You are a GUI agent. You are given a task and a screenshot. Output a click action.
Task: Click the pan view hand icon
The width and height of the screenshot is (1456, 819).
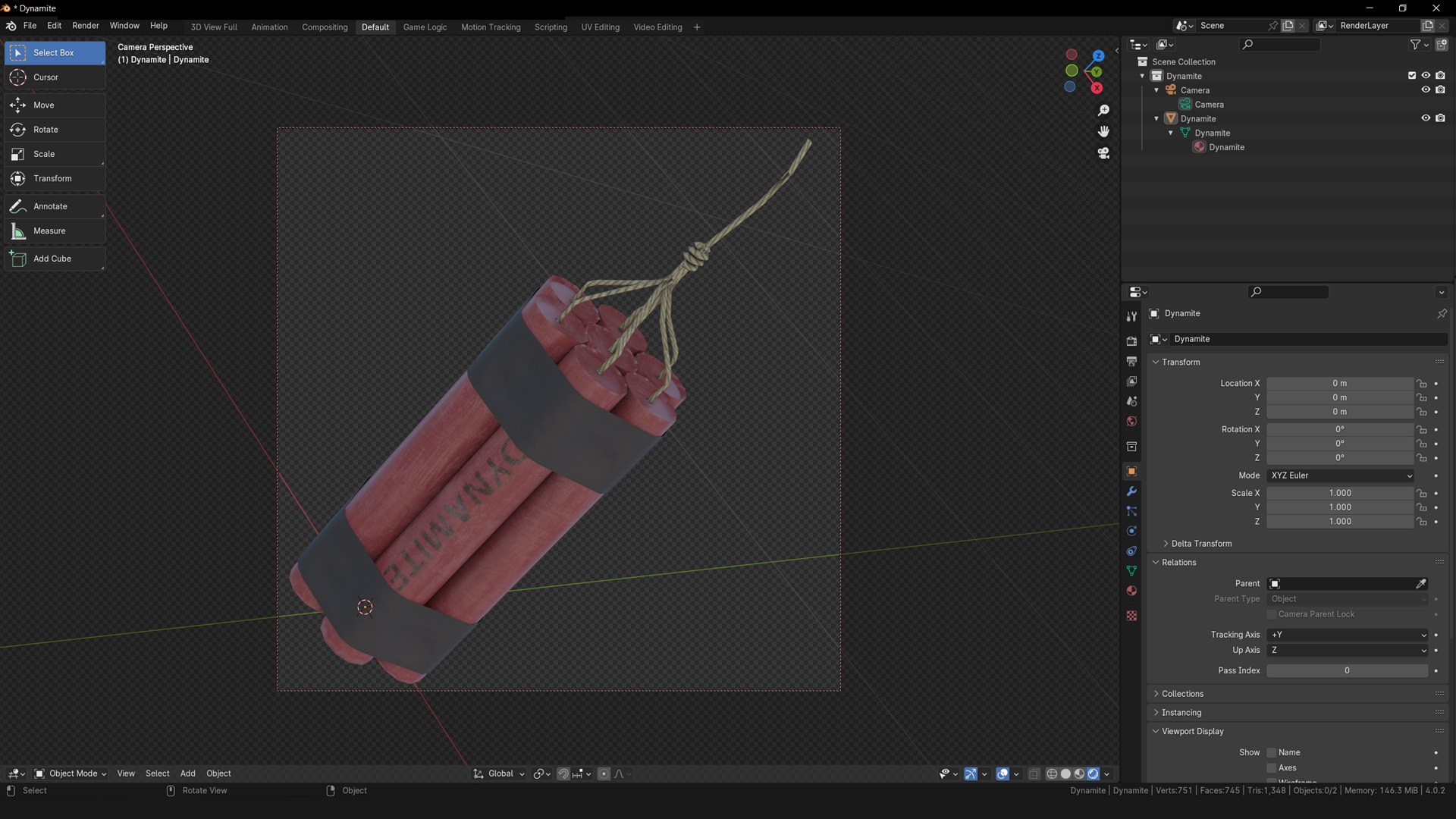click(1103, 132)
